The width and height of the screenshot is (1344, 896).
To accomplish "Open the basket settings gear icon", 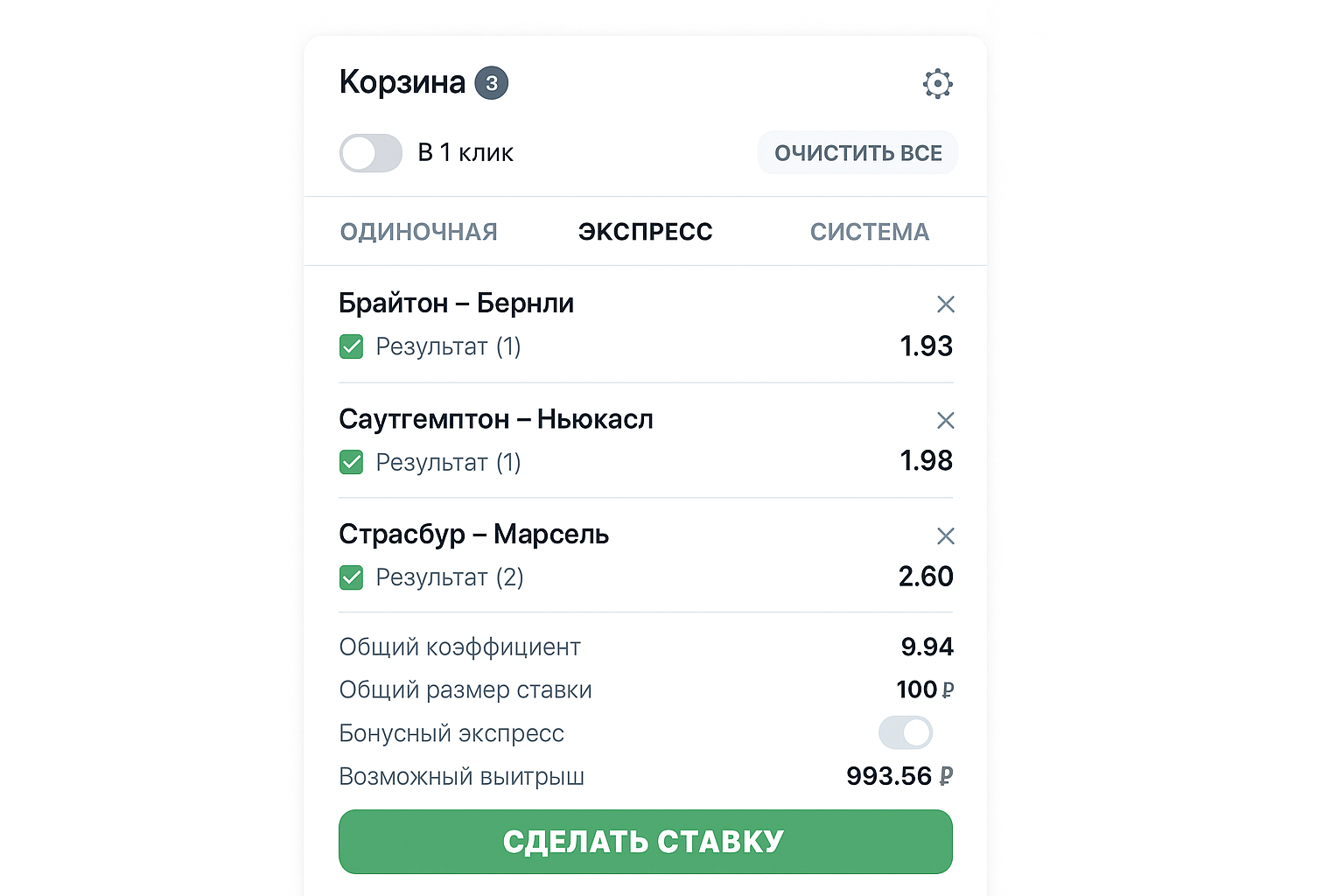I will (x=937, y=83).
